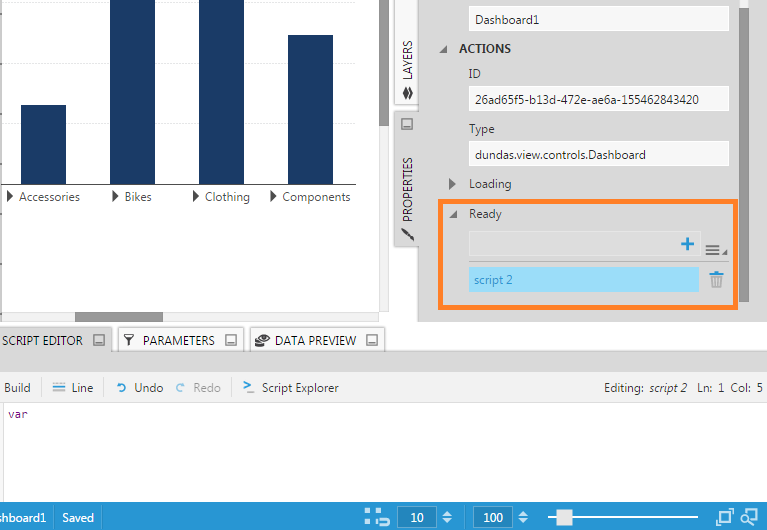Expand the Loading action

[x=452, y=184]
